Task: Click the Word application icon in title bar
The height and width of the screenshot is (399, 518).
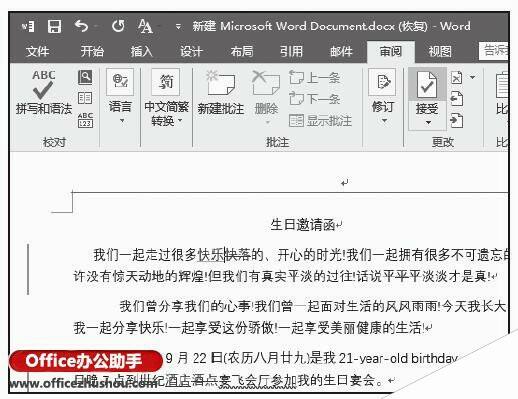Action: pyautogui.click(x=28, y=26)
